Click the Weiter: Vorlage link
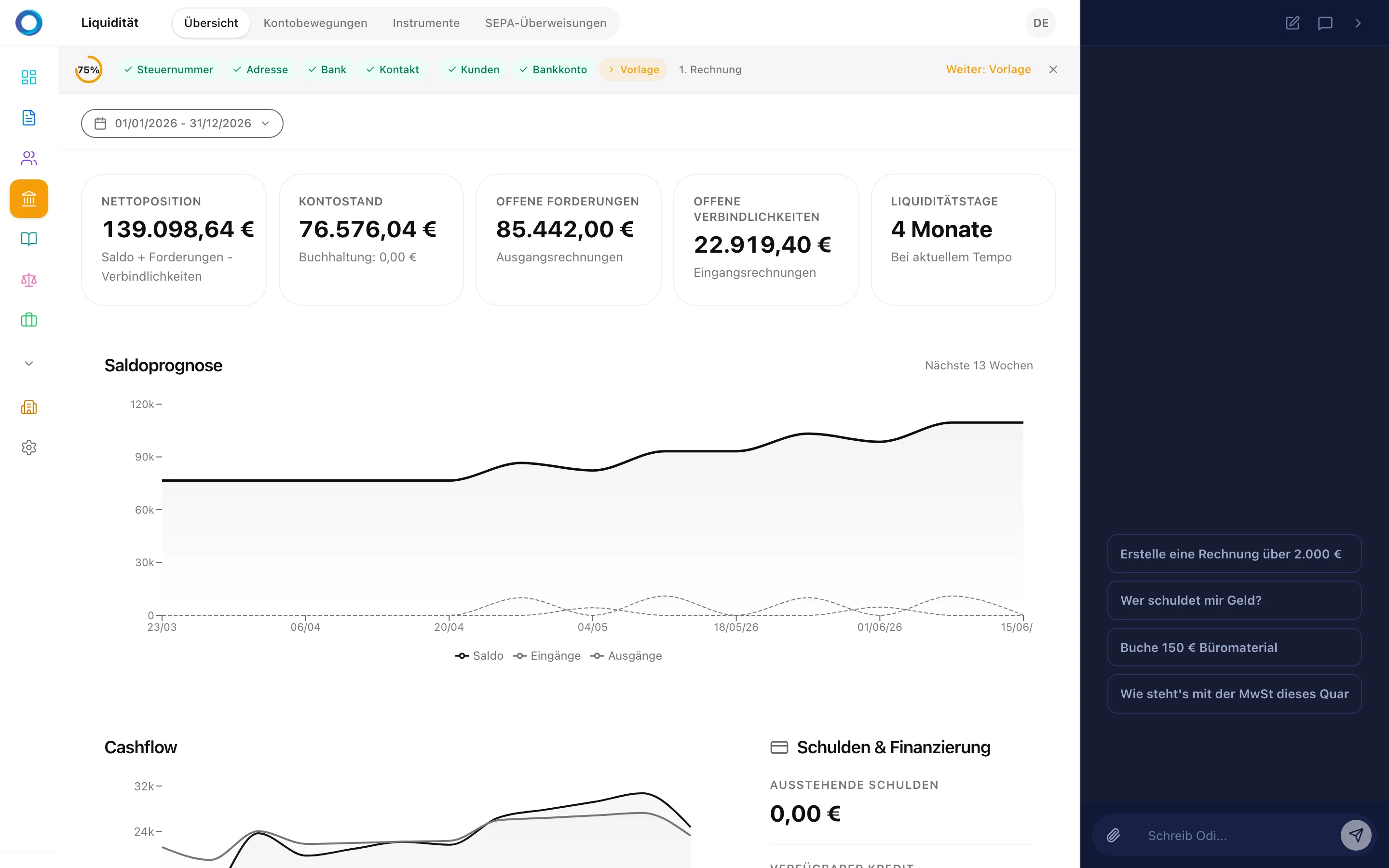 pos(988,69)
